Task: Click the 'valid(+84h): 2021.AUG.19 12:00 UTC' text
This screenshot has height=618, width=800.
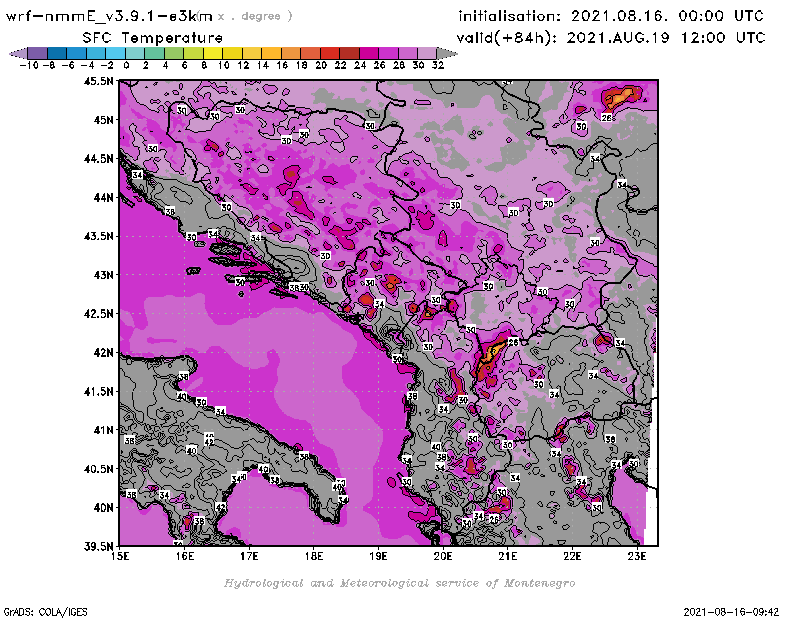Action: pos(611,38)
